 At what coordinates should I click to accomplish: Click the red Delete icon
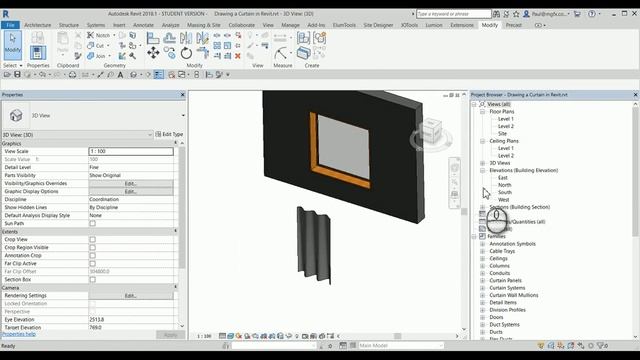[x=238, y=56]
